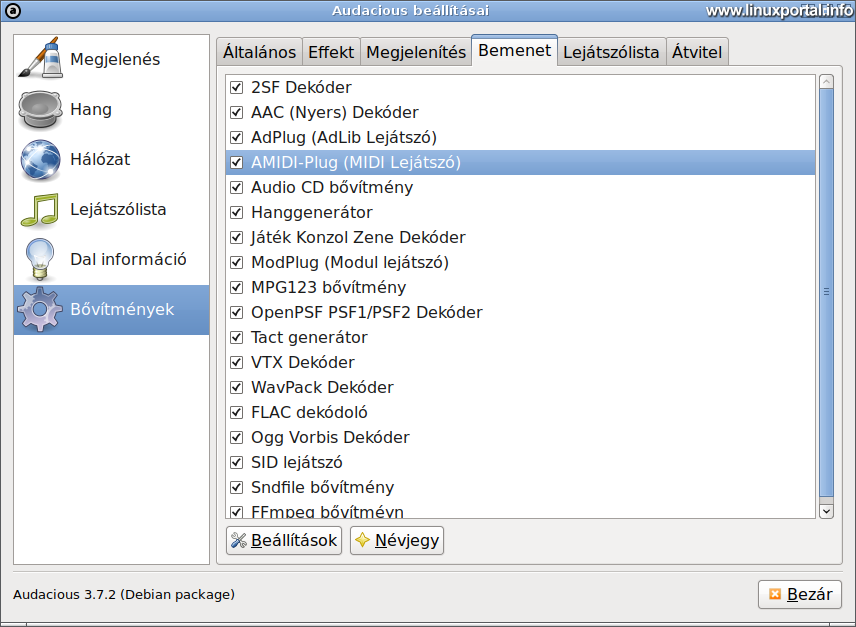856x627 pixels.
Task: Click the globe icon for Hálózat
Action: tap(40, 160)
